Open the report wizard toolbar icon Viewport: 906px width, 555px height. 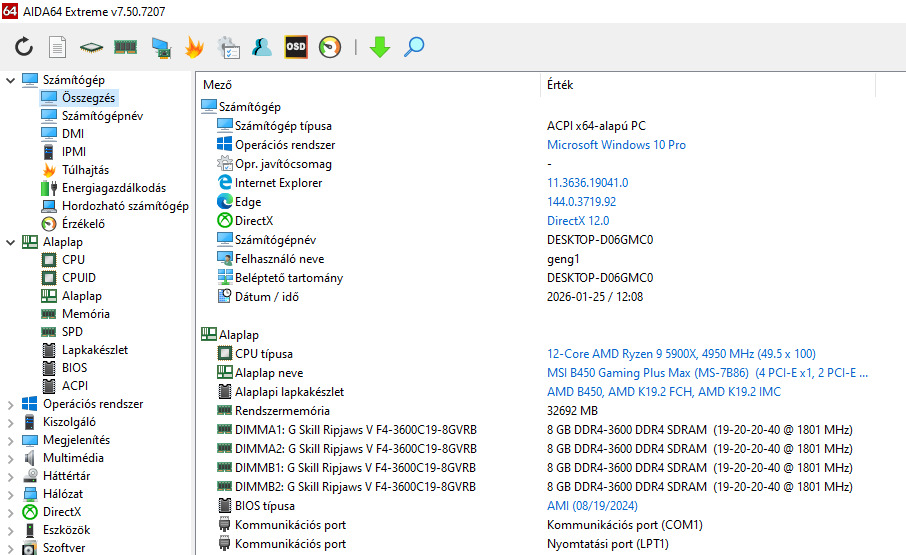[x=228, y=47]
